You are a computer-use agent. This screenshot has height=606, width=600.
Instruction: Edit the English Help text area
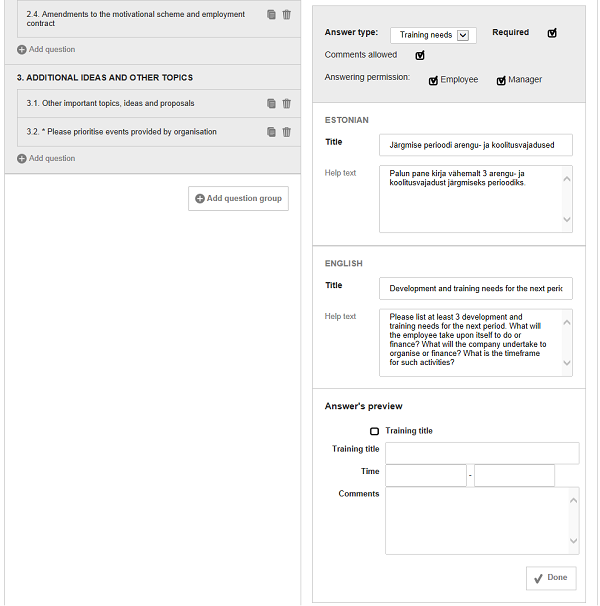(x=476, y=343)
